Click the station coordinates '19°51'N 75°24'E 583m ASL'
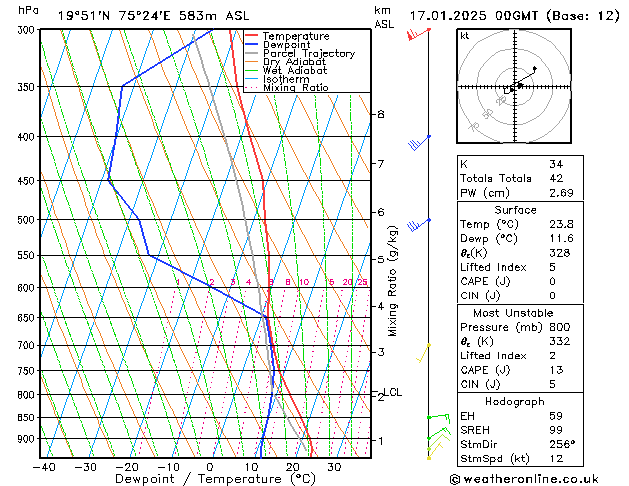The image size is (629, 486). point(153,16)
